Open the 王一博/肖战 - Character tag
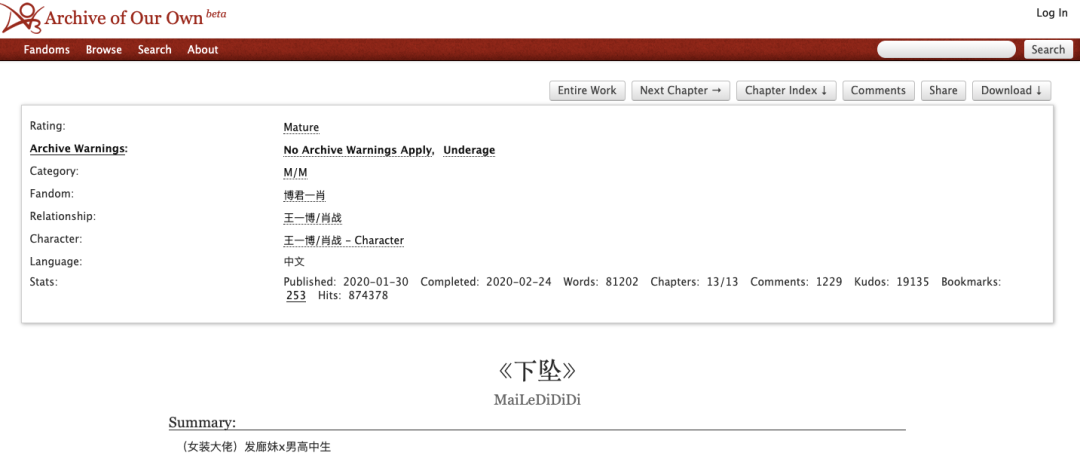 [x=344, y=241]
